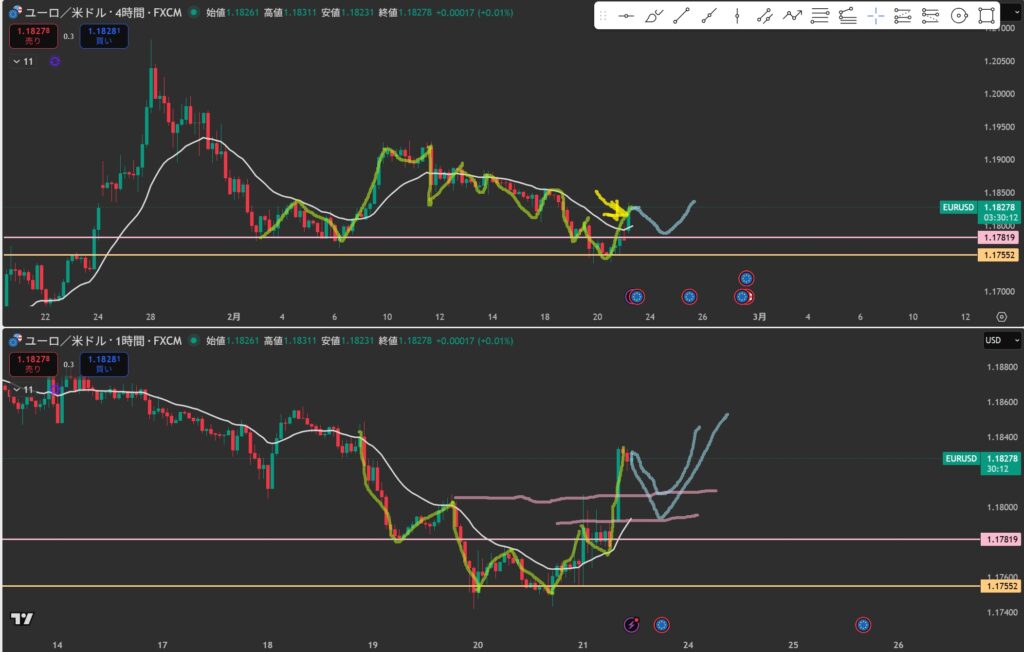Select the Fibonacci retracement tool
This screenshot has width=1024, height=652.
[820, 16]
